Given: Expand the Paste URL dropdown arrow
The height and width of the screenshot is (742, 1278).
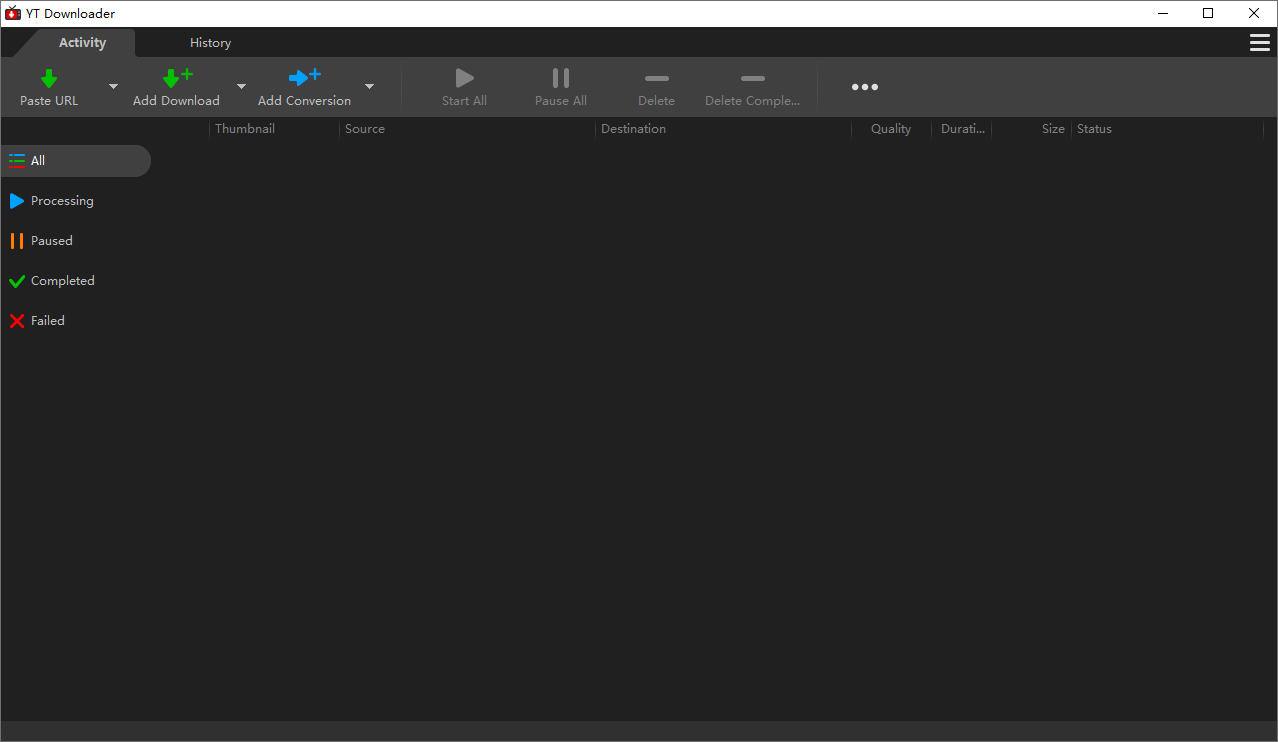Looking at the screenshot, I should (x=113, y=87).
